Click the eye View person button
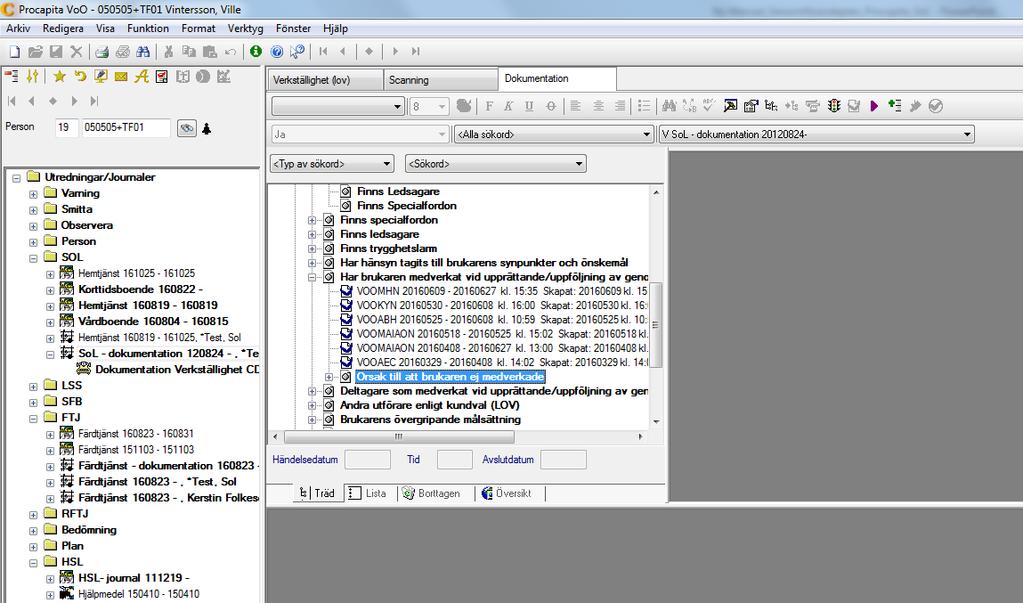The height and width of the screenshot is (603, 1023). 187,128
